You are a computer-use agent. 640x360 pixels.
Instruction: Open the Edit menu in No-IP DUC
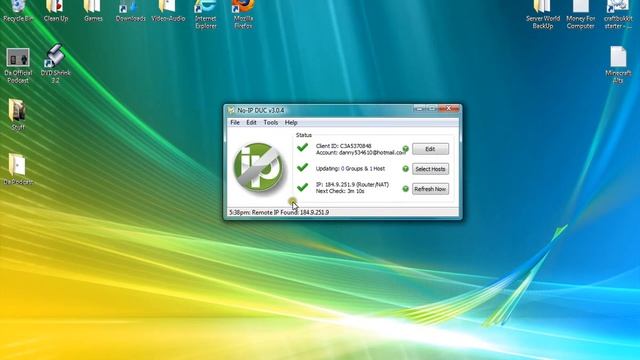pos(251,122)
